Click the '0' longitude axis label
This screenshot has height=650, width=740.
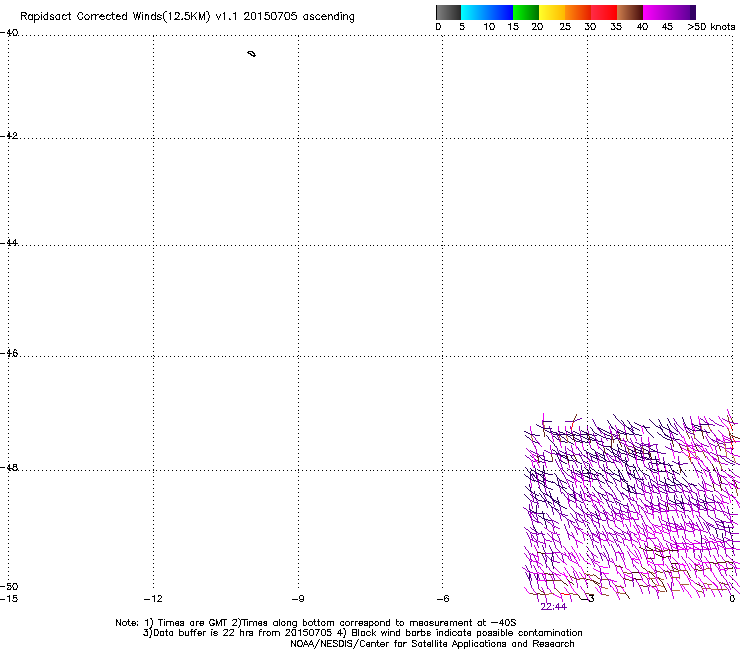732,599
